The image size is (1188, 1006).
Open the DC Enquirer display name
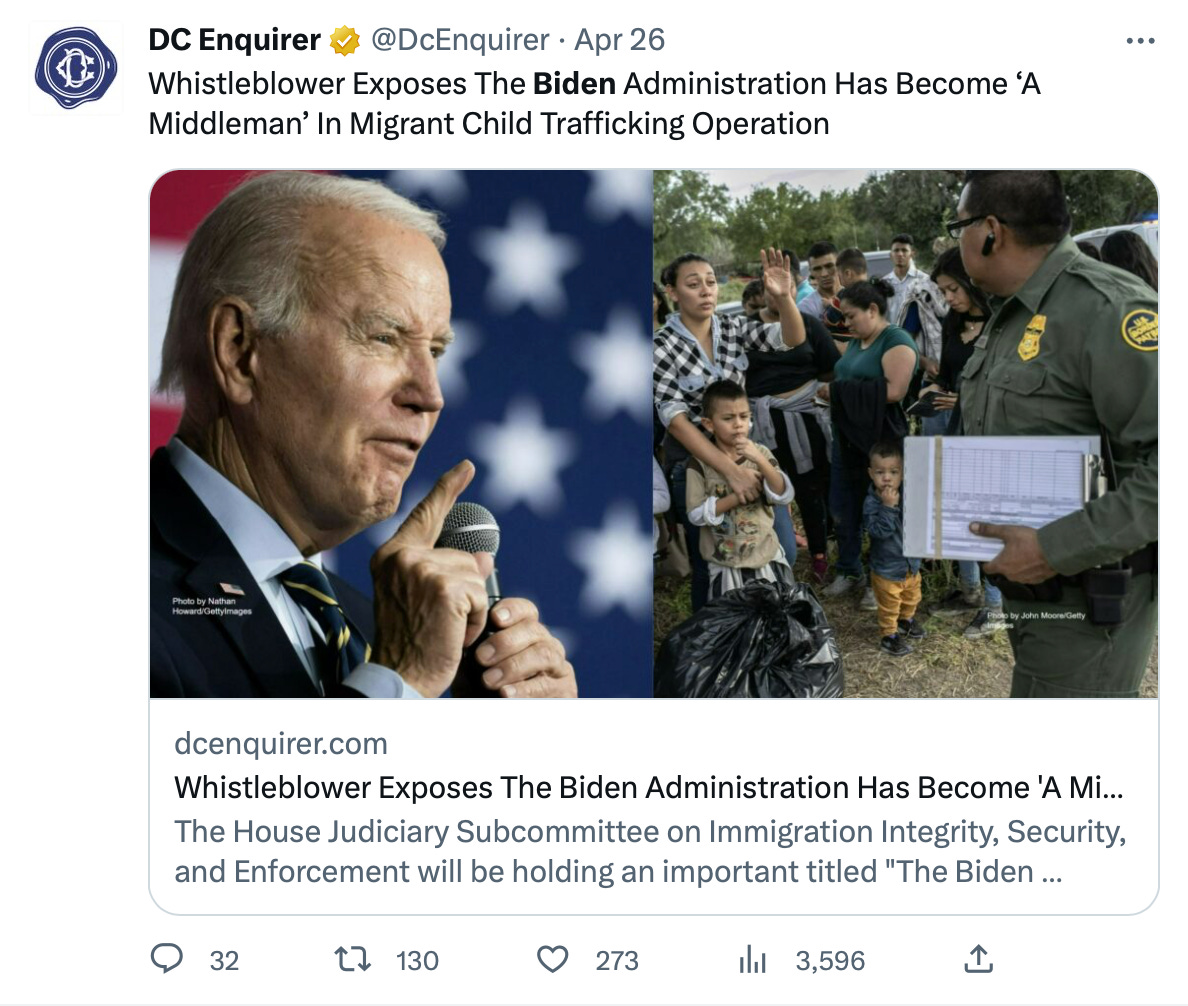pos(234,40)
